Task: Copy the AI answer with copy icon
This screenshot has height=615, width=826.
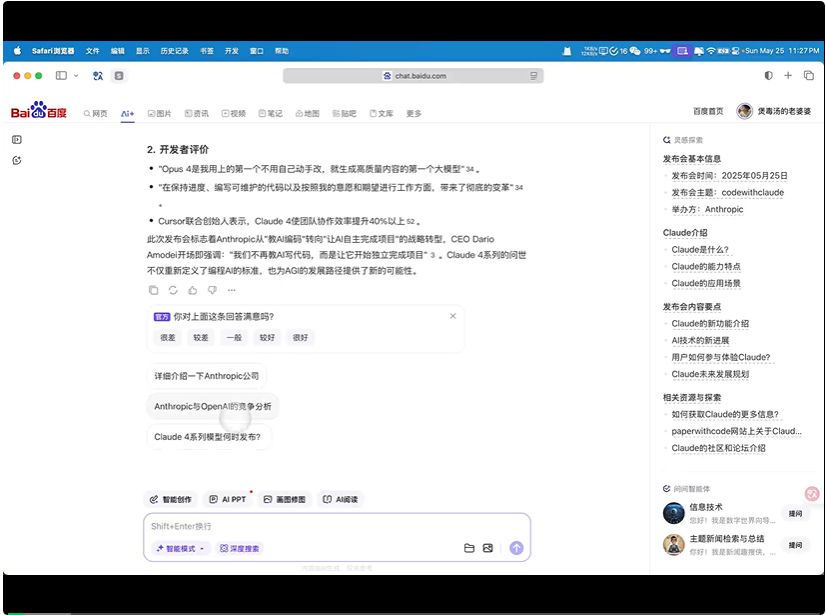Action: pyautogui.click(x=153, y=290)
